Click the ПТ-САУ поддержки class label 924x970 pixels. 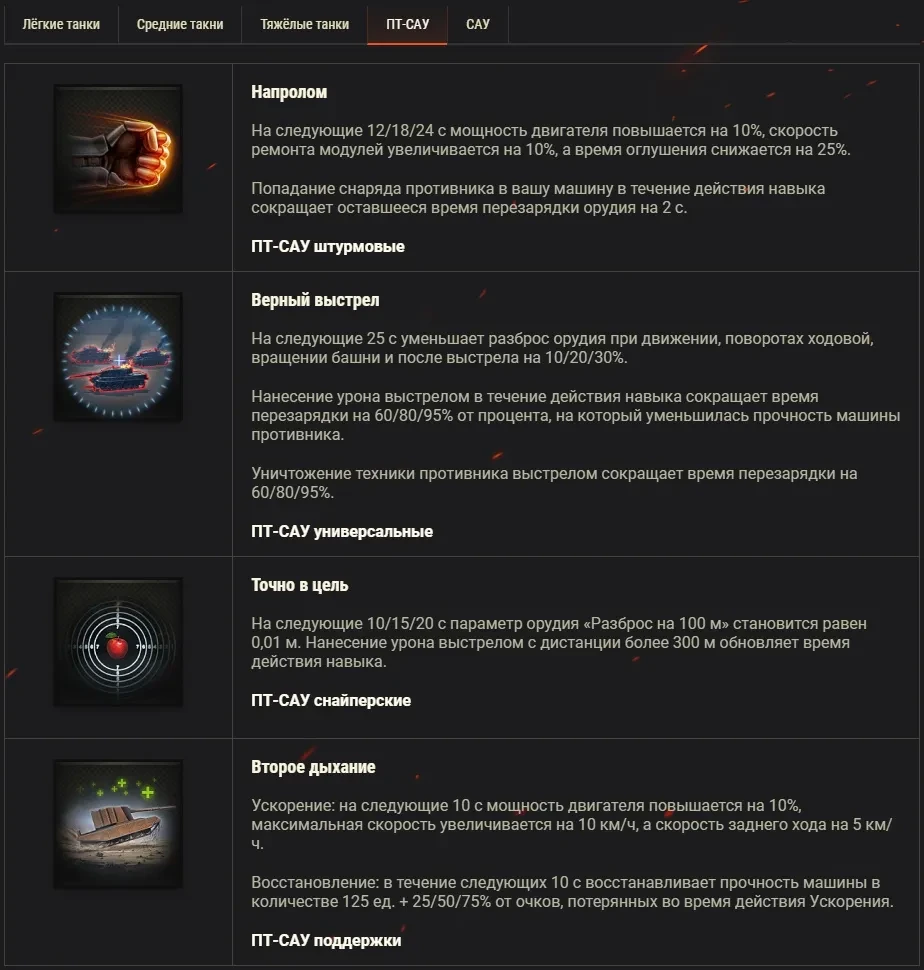pos(326,940)
